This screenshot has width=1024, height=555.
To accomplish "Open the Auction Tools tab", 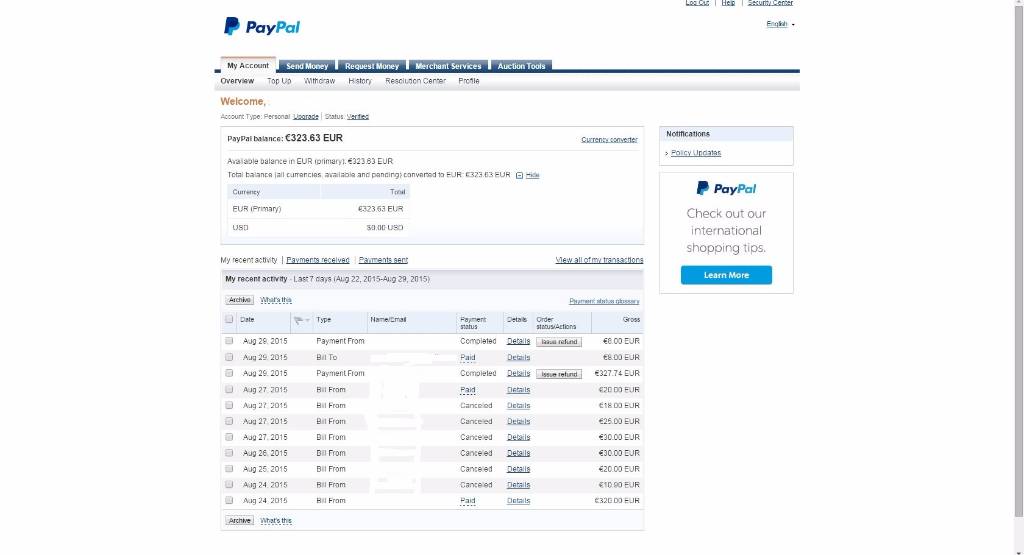I will tap(521, 66).
